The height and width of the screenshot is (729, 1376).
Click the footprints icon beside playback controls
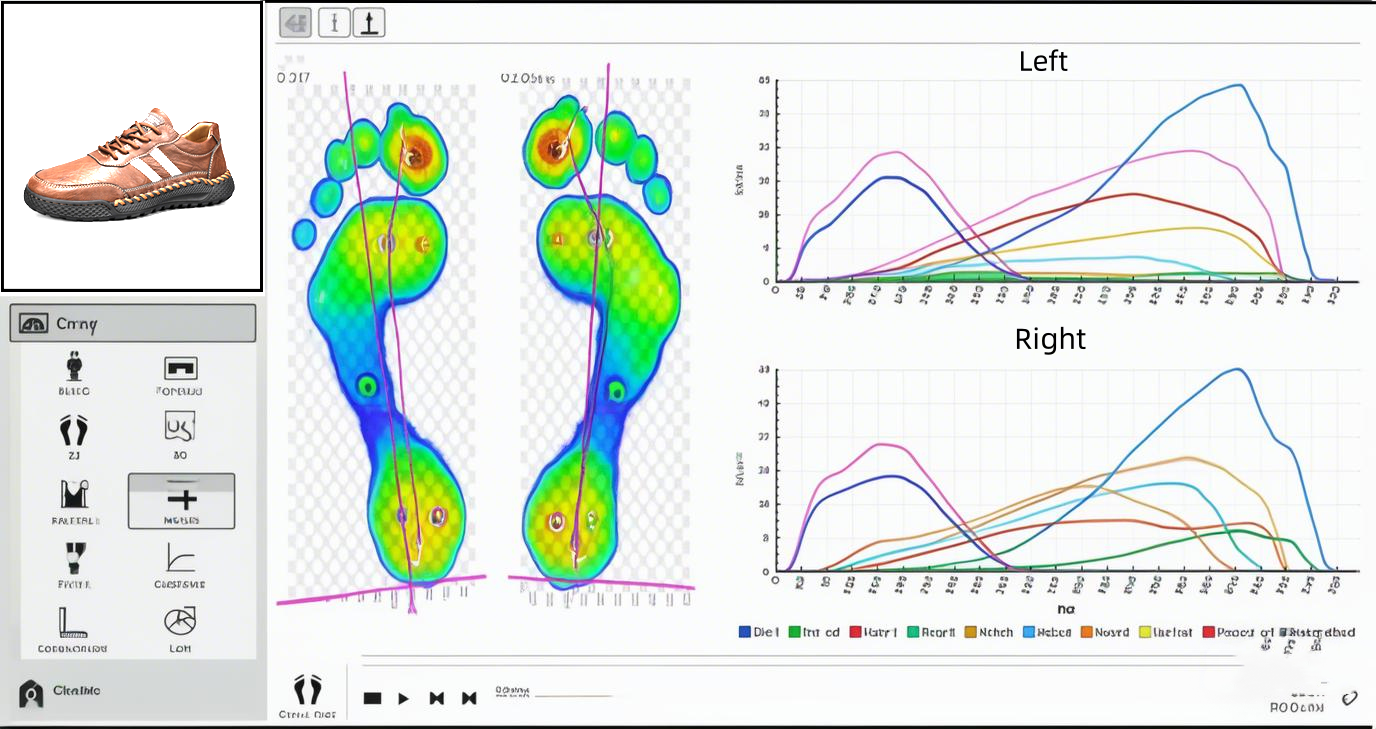coord(308,690)
